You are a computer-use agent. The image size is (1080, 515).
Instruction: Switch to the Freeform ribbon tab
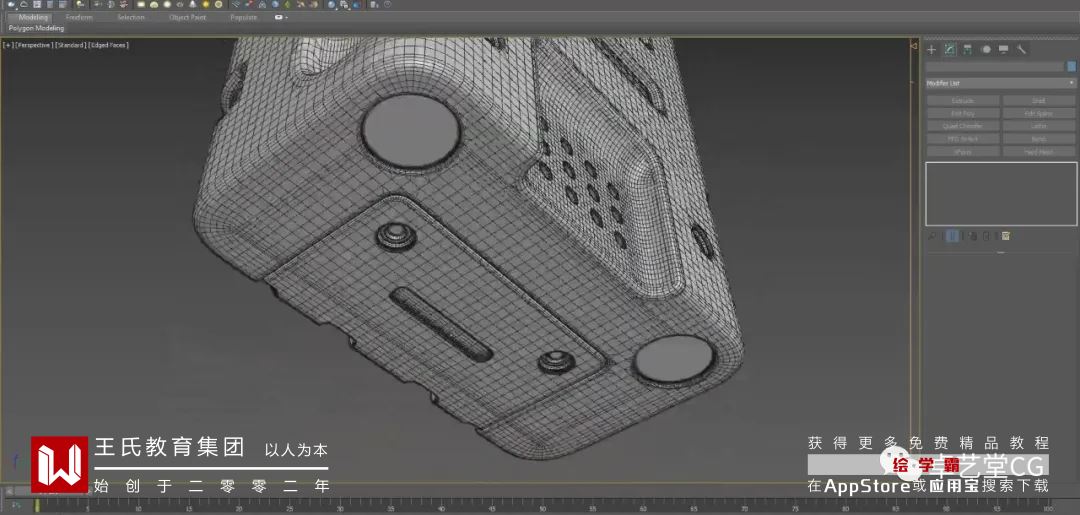tap(79, 17)
